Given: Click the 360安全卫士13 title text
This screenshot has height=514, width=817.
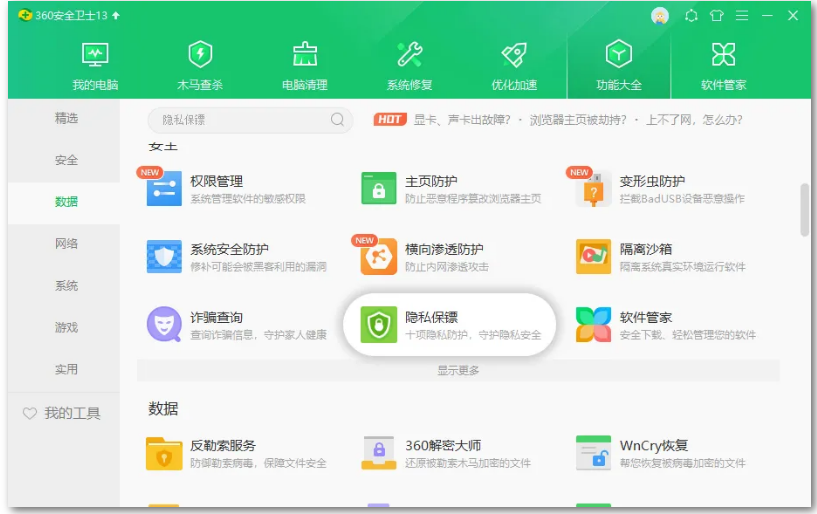Looking at the screenshot, I should [x=71, y=16].
